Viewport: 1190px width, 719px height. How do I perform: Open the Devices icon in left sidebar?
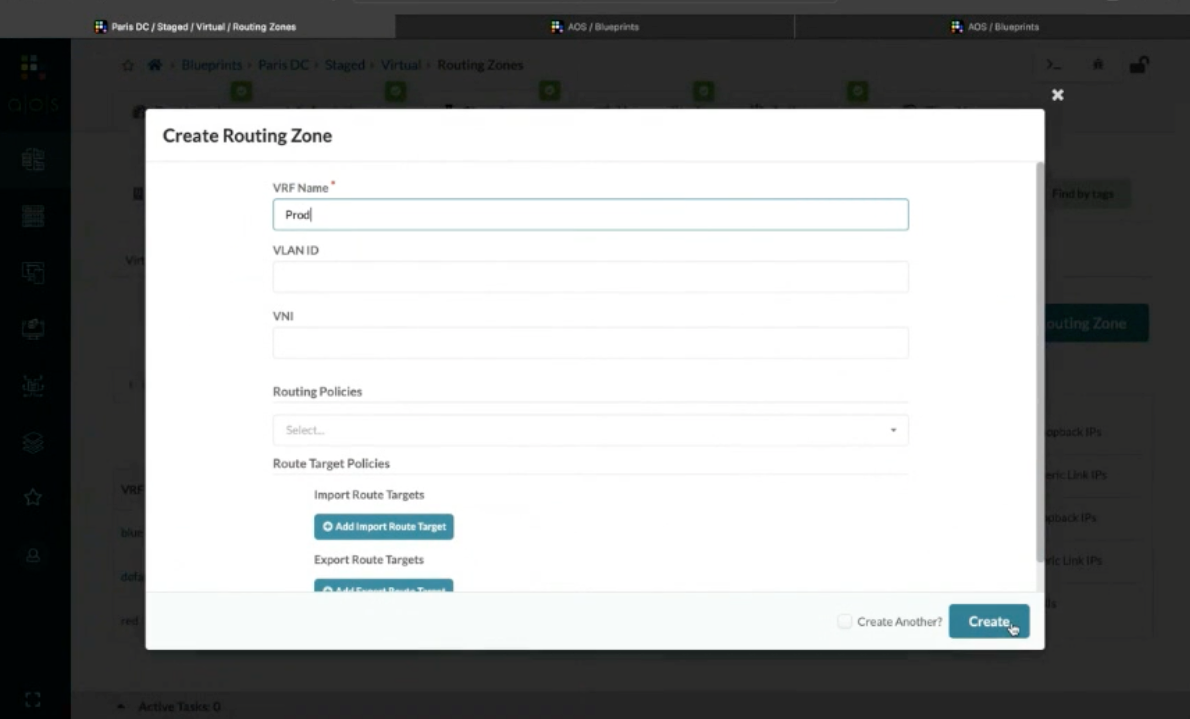33,216
